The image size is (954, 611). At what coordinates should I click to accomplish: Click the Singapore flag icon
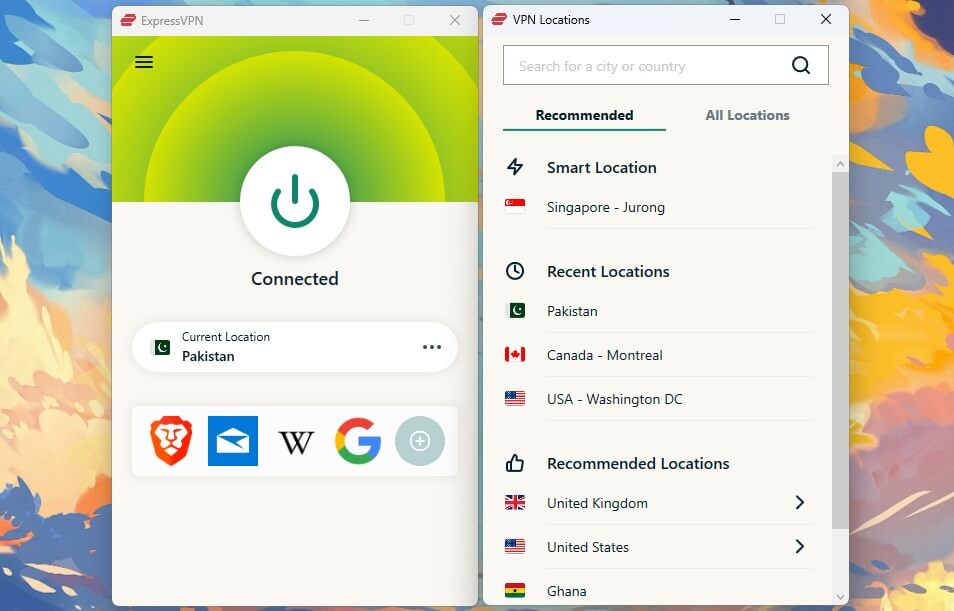(515, 206)
